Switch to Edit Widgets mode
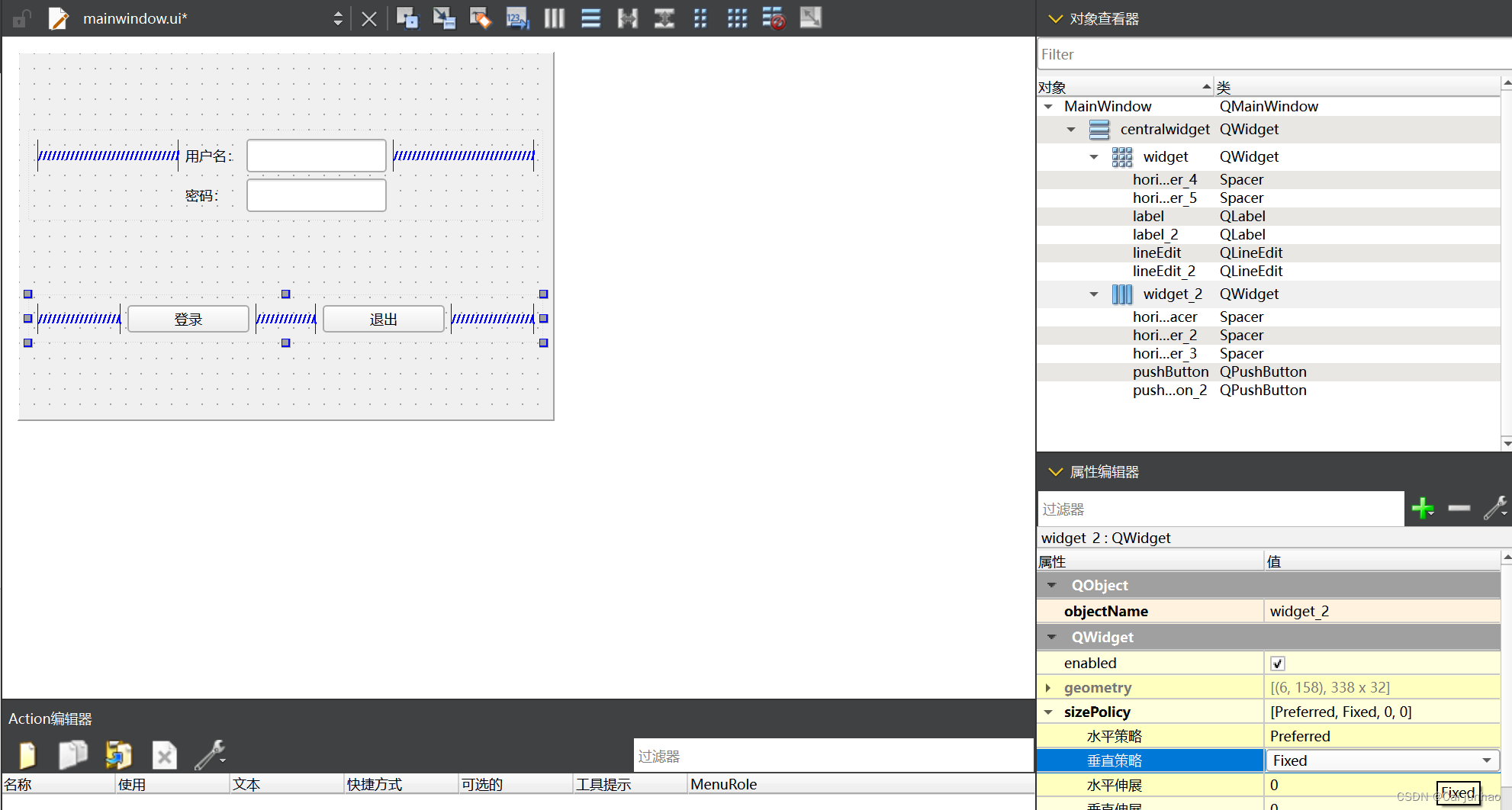 [x=407, y=18]
